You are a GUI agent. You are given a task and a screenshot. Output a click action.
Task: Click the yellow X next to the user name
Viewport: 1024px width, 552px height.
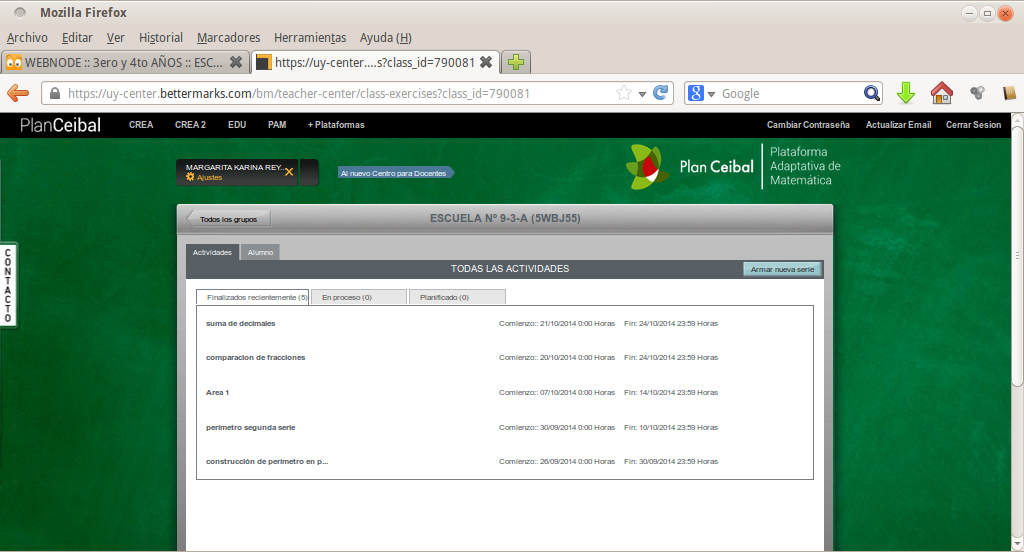click(x=289, y=172)
